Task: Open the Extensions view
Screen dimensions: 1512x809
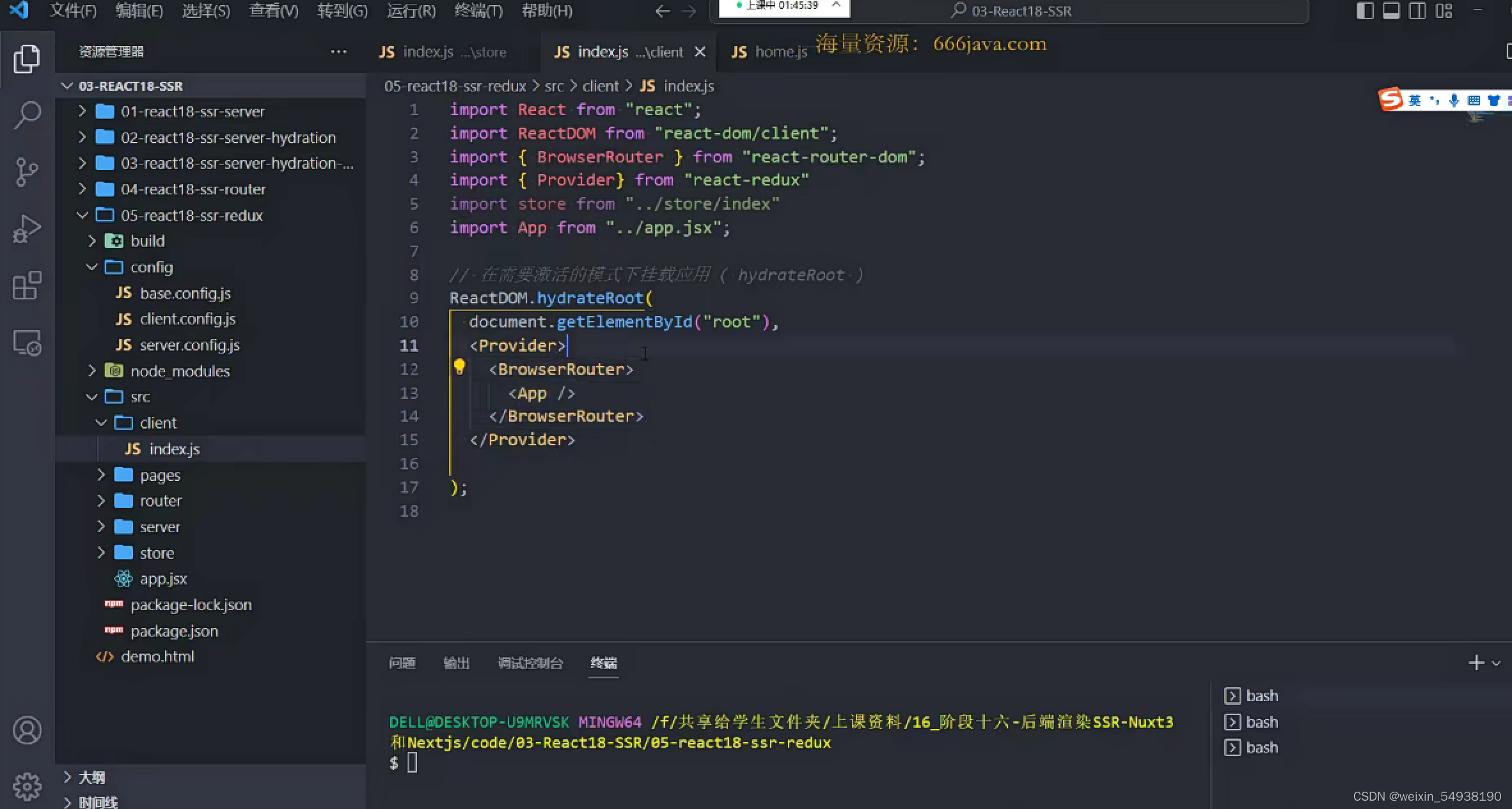Action: (x=27, y=286)
